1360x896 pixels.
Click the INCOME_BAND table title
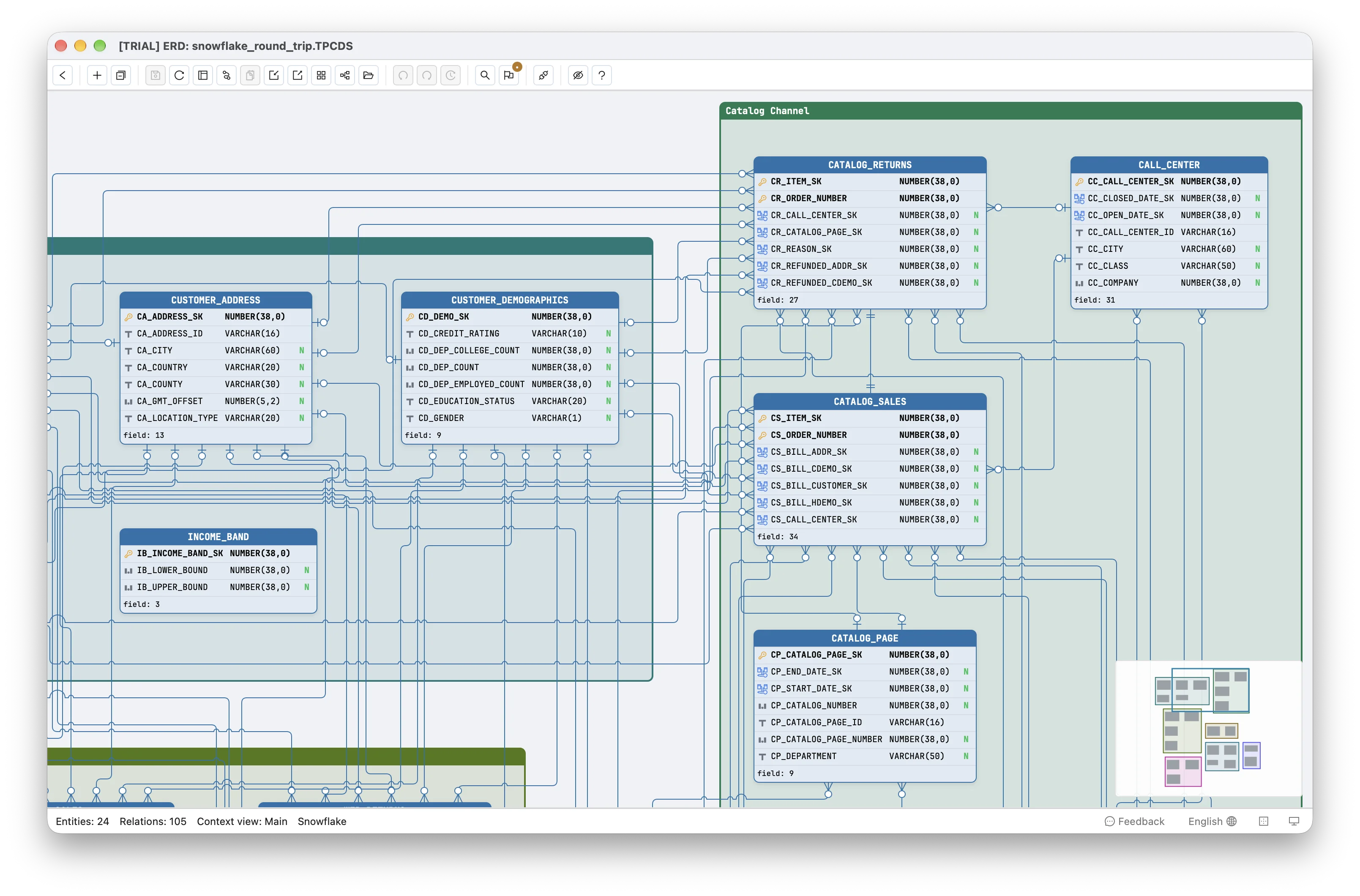[x=218, y=537]
